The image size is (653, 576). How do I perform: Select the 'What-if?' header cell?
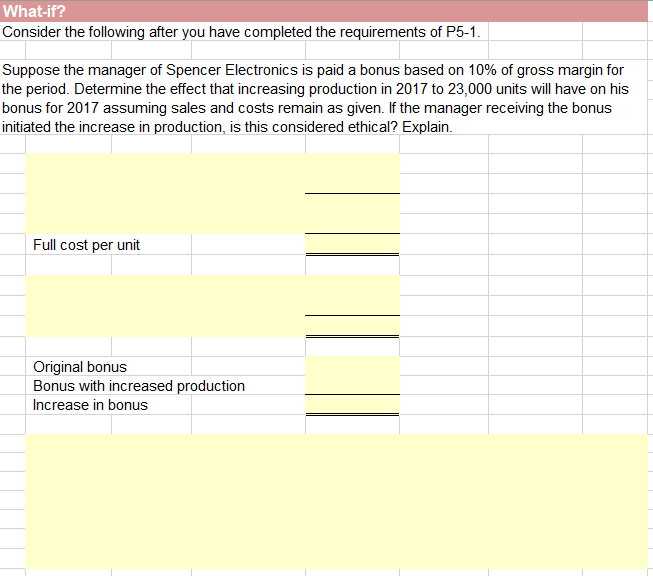point(324,11)
